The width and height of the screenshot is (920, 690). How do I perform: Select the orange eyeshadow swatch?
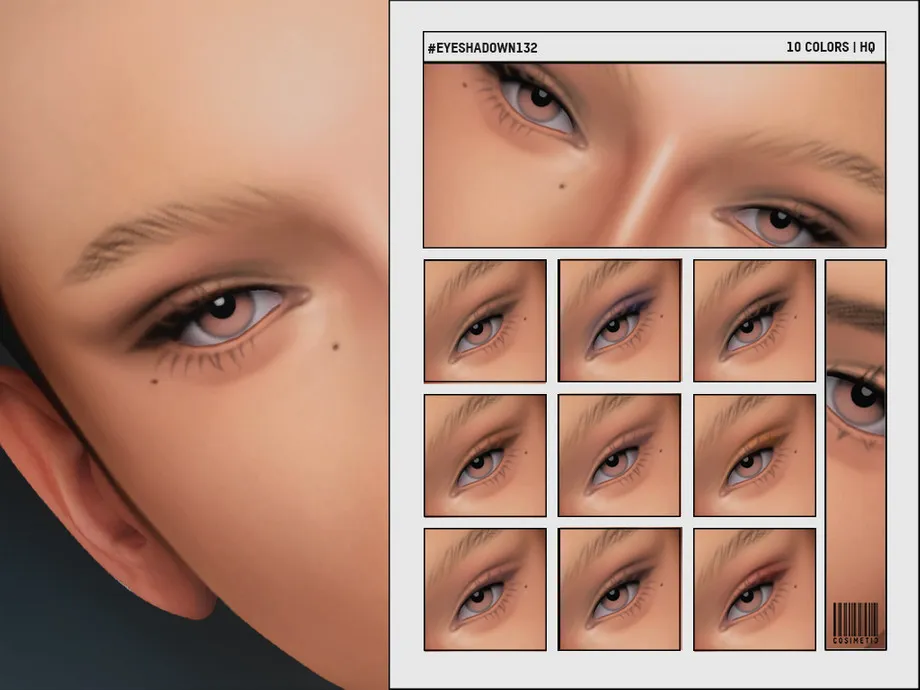[x=754, y=455]
